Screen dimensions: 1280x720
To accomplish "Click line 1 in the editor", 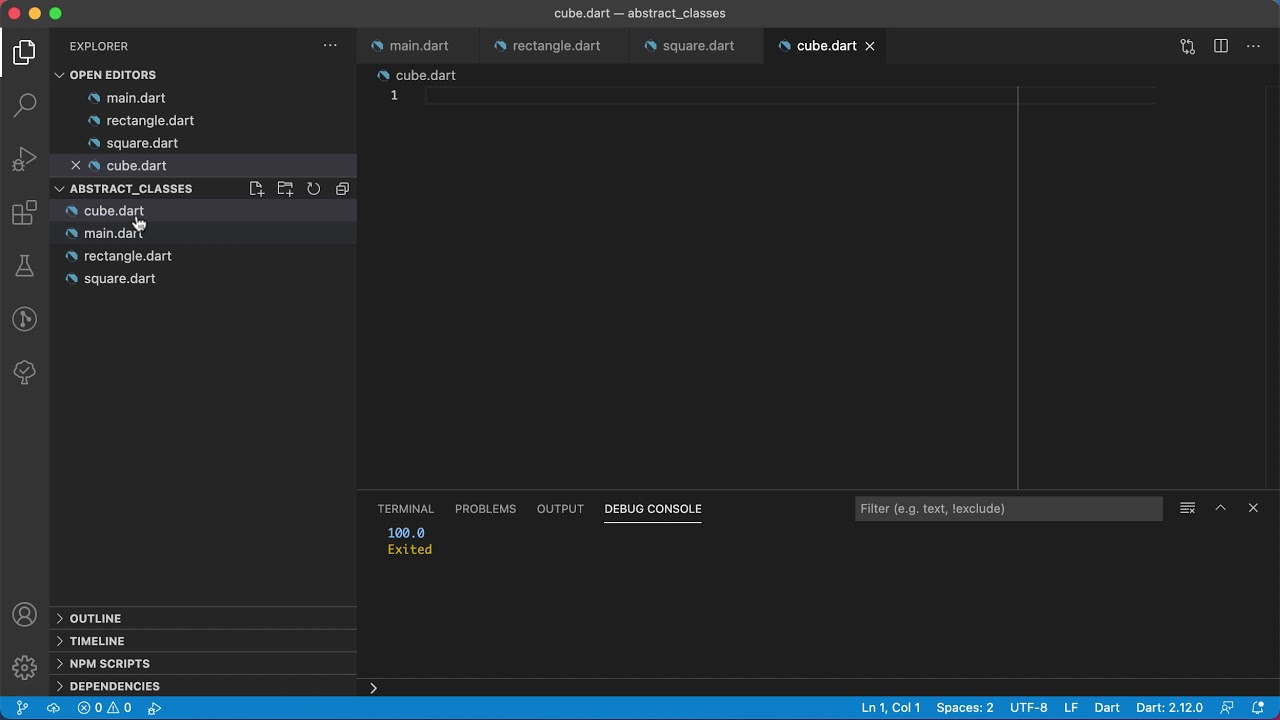I will point(790,95).
